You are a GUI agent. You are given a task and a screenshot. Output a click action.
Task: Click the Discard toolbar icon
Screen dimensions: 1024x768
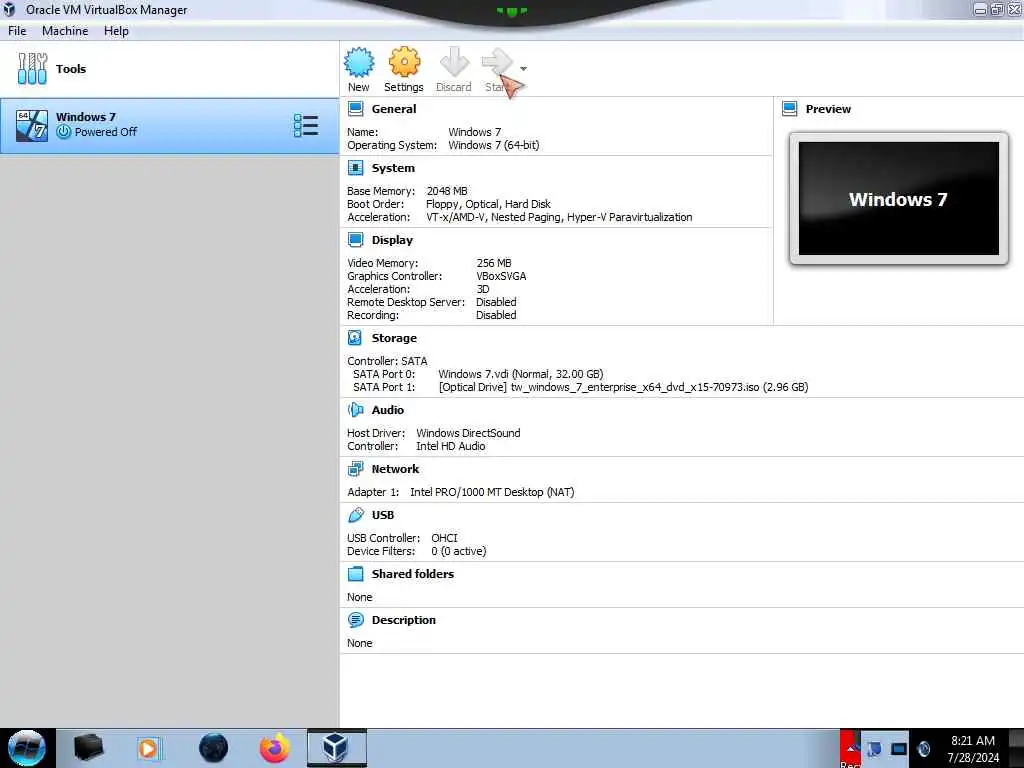[x=453, y=62]
